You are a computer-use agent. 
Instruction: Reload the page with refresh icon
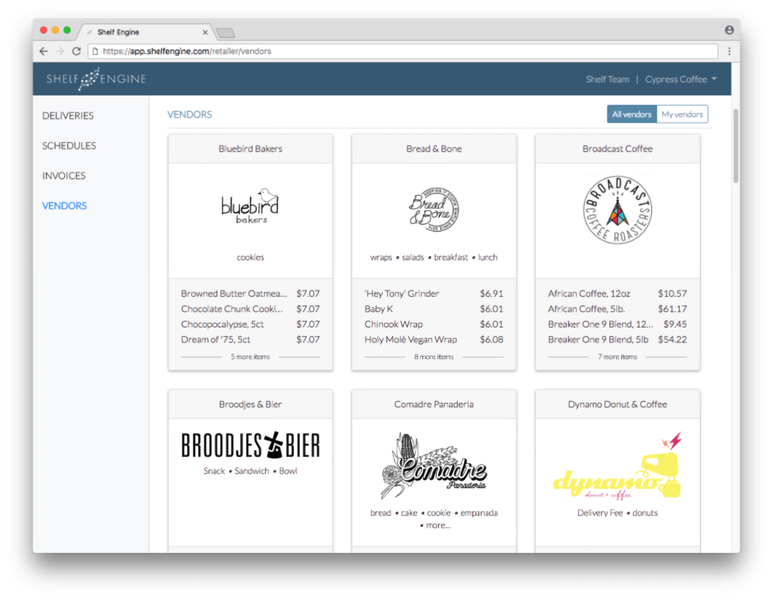coord(76,51)
